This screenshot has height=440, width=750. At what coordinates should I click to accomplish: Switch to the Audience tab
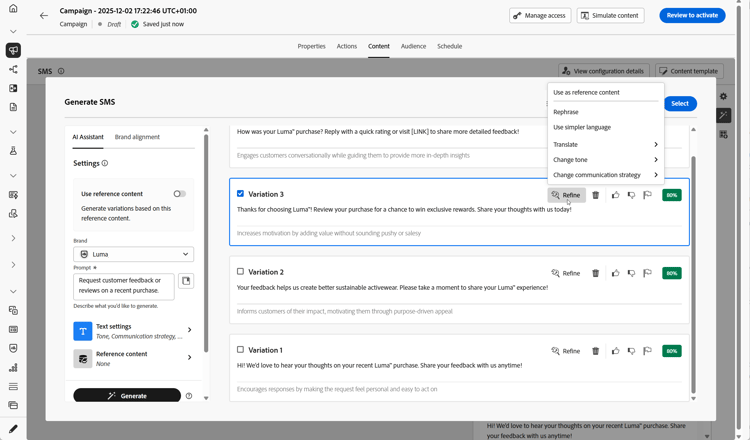coord(413,46)
